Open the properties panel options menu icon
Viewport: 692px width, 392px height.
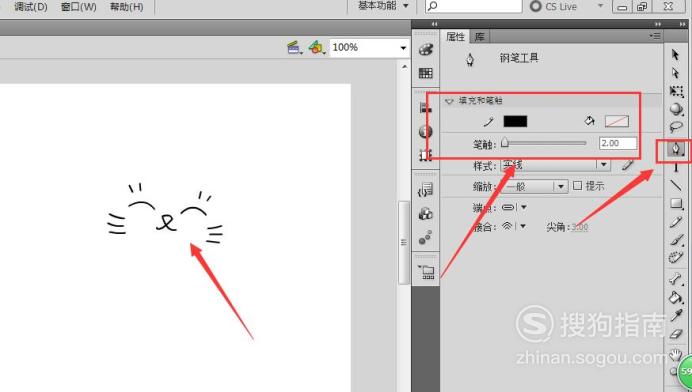pos(655,36)
